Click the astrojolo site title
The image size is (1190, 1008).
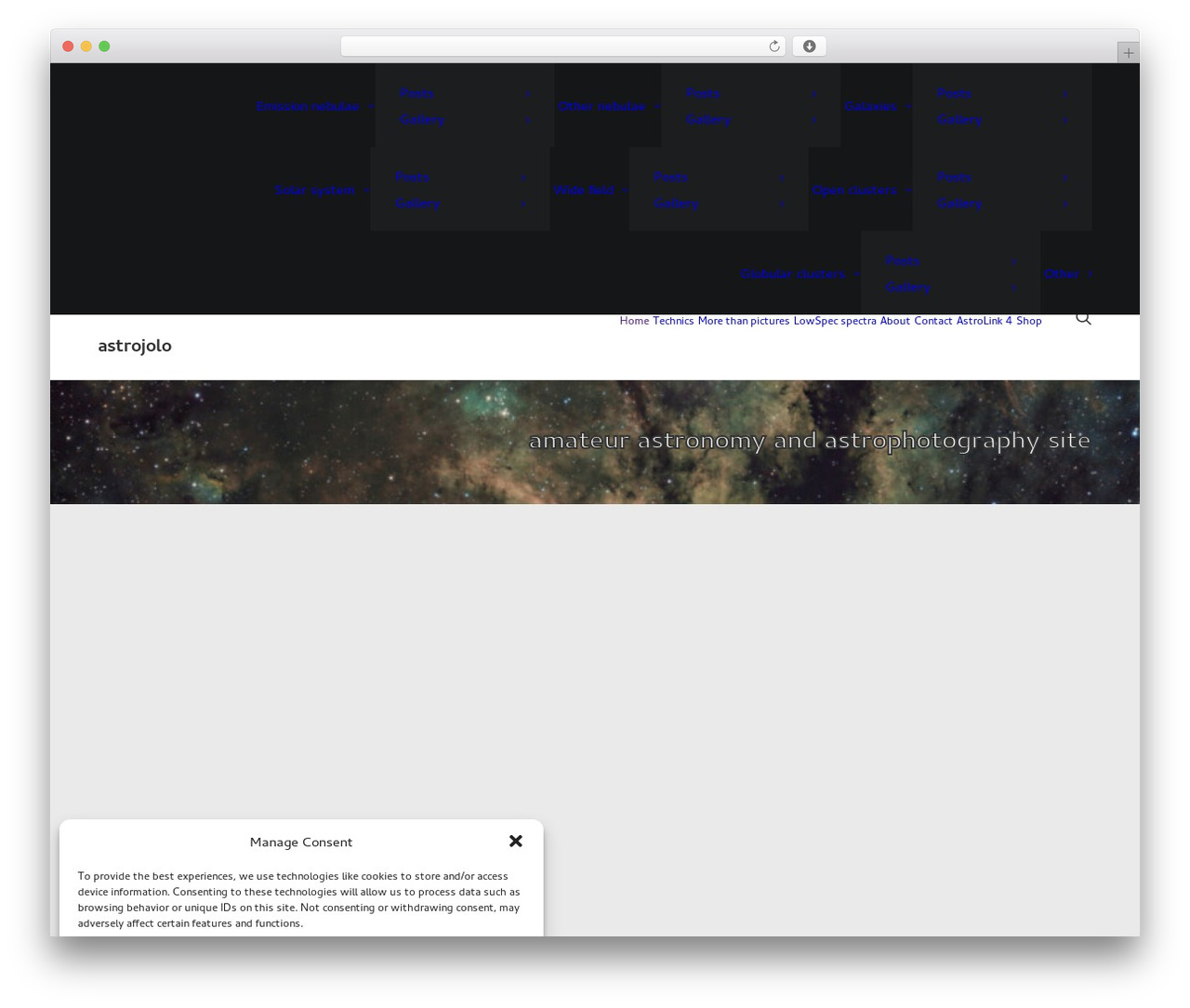click(135, 346)
